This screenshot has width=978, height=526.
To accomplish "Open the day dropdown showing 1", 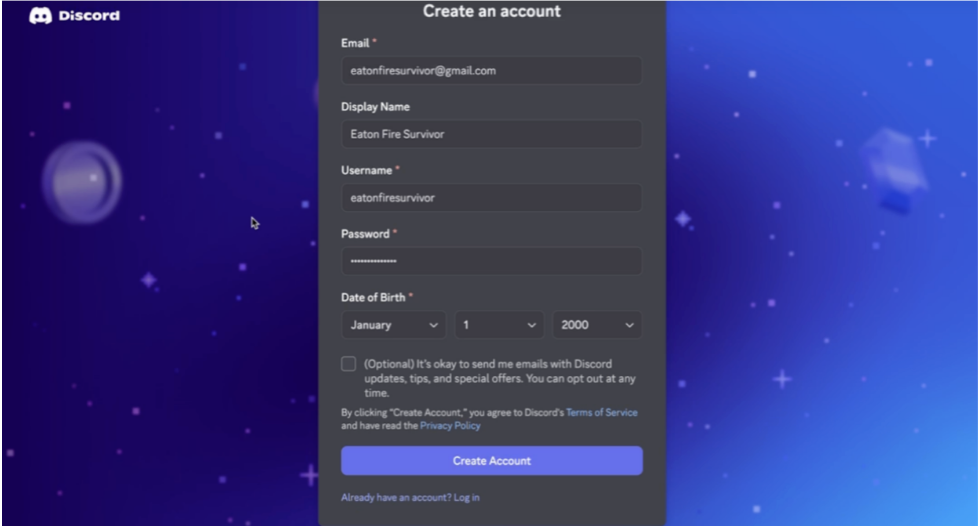I will (499, 325).
